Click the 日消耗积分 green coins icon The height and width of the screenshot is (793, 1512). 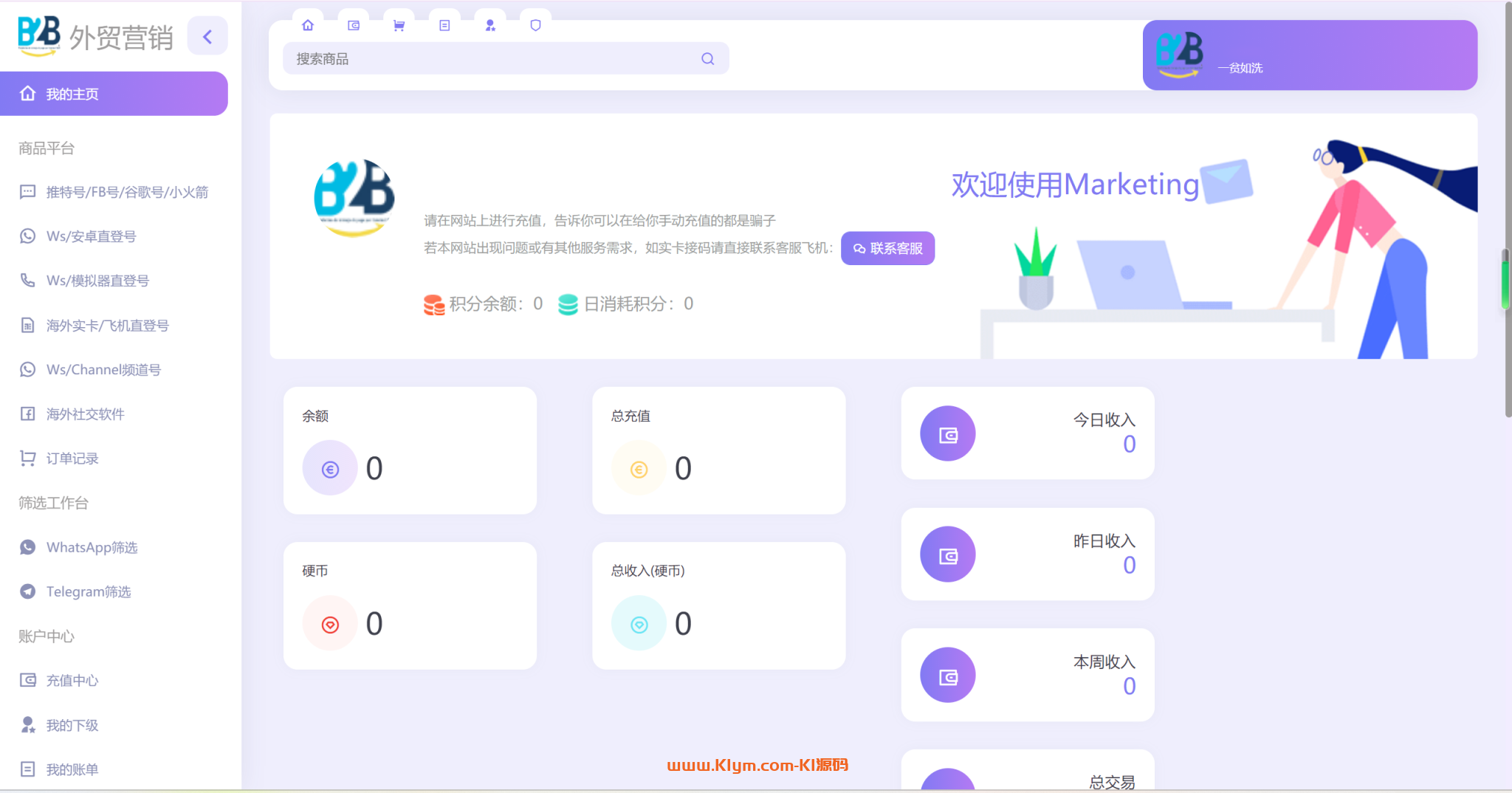(568, 304)
